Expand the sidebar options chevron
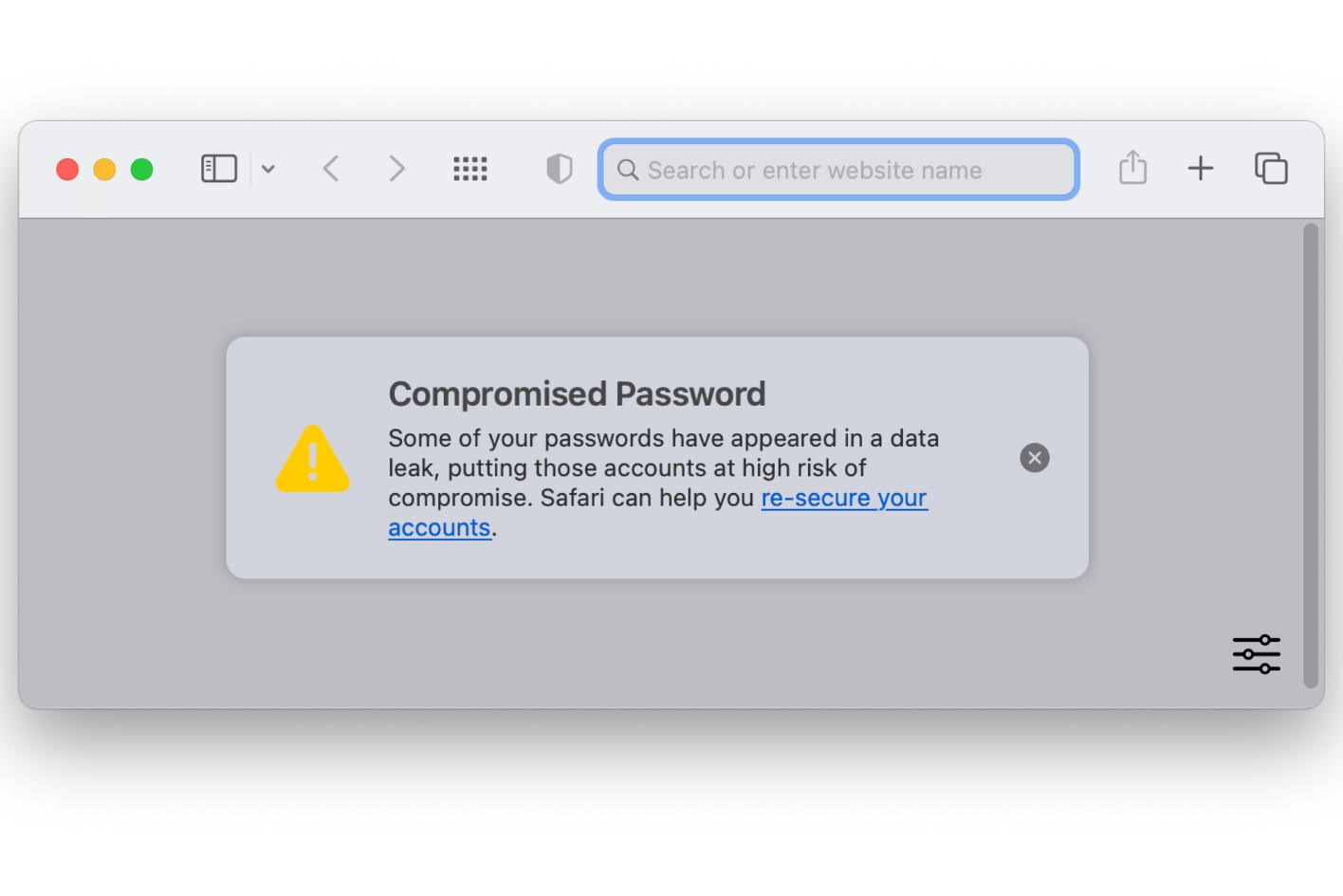 pos(268,168)
